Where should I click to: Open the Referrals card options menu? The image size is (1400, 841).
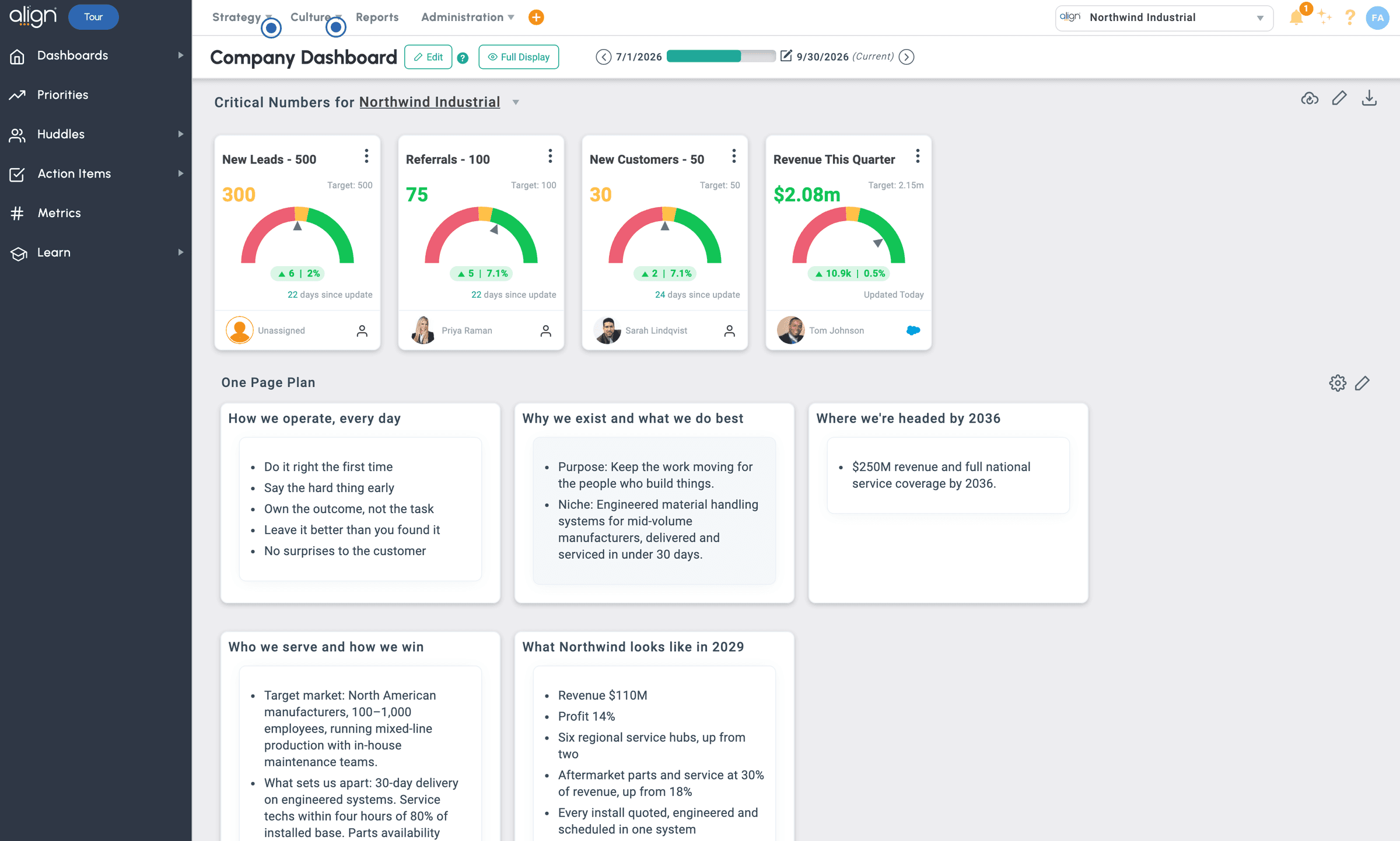click(x=550, y=156)
